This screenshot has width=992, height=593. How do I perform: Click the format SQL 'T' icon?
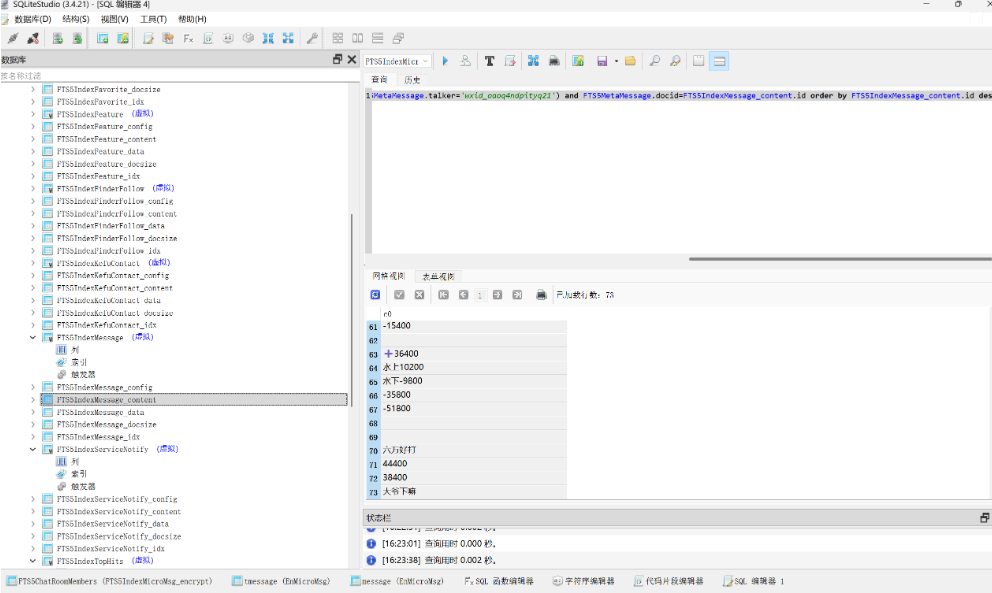(489, 61)
